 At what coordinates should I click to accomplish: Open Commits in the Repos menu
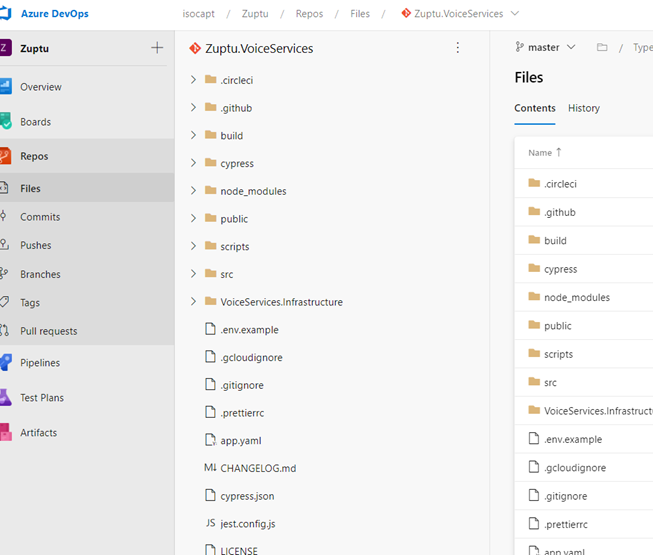(40, 217)
